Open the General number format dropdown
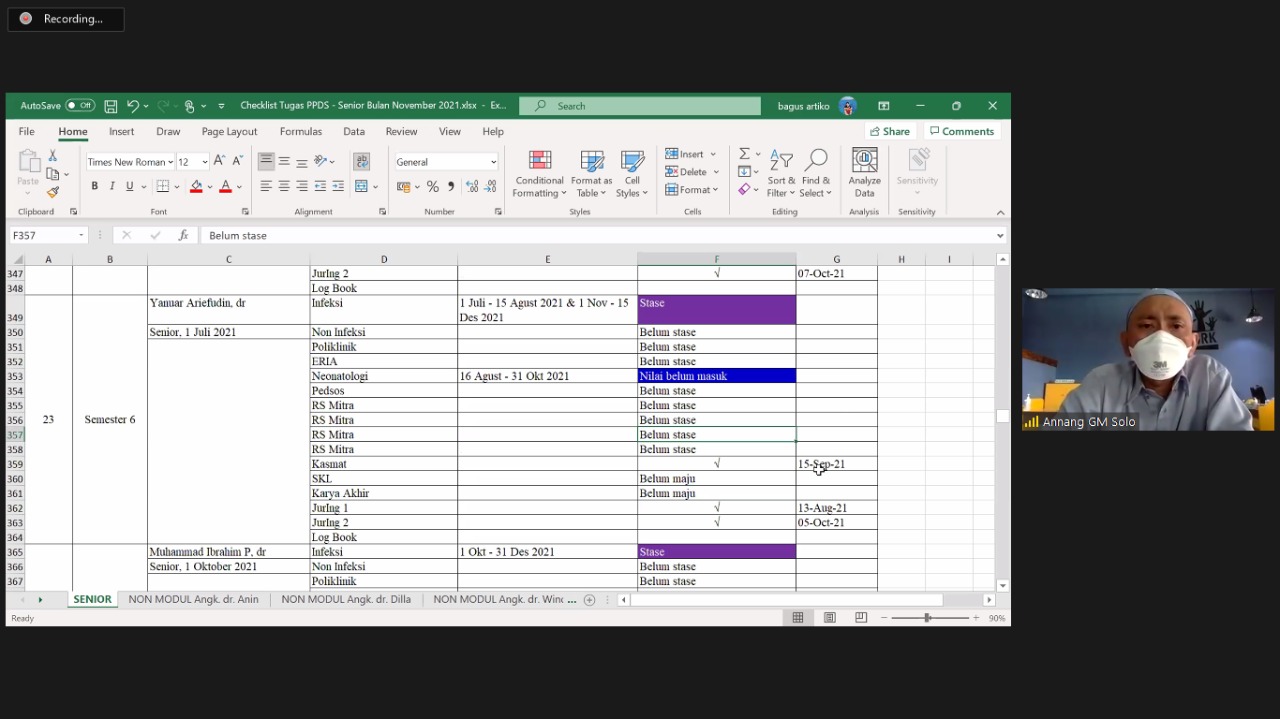Image resolution: width=1280 pixels, height=719 pixels. pyautogui.click(x=493, y=162)
